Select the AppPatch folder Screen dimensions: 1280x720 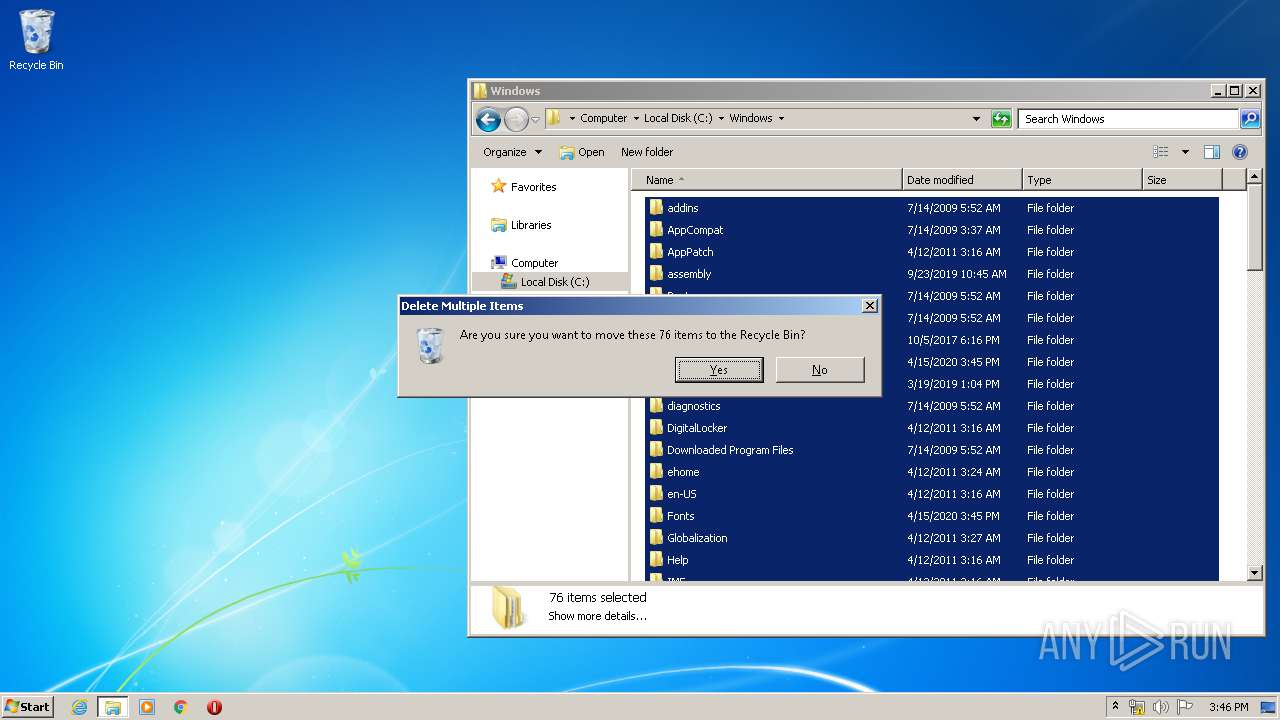coord(690,252)
